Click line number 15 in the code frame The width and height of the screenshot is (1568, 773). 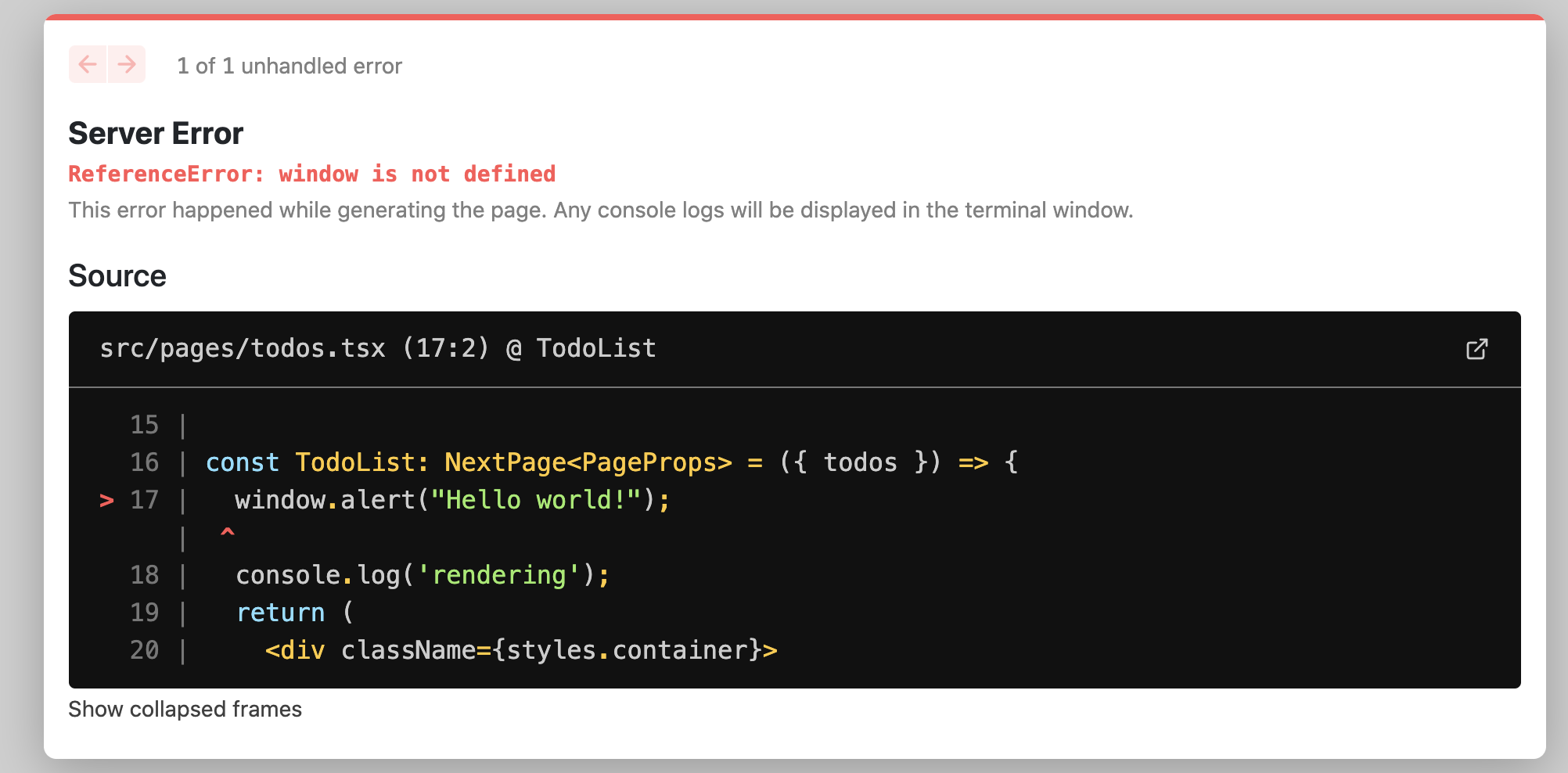[144, 425]
